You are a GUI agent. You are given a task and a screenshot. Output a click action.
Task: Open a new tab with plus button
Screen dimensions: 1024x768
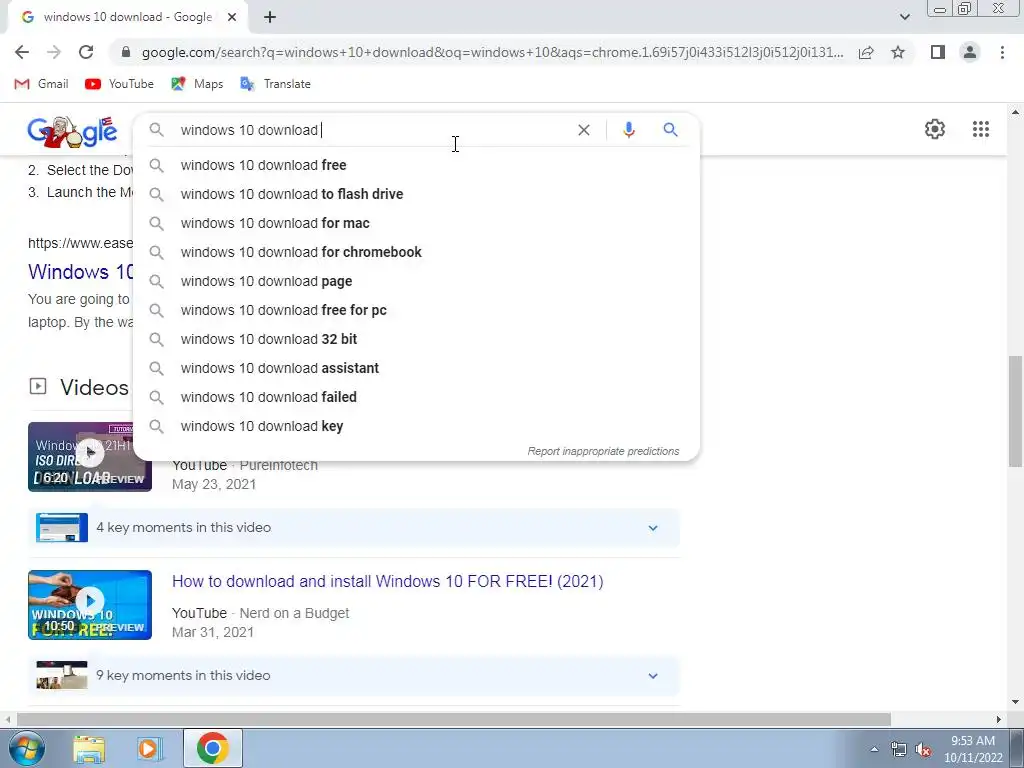tap(270, 17)
